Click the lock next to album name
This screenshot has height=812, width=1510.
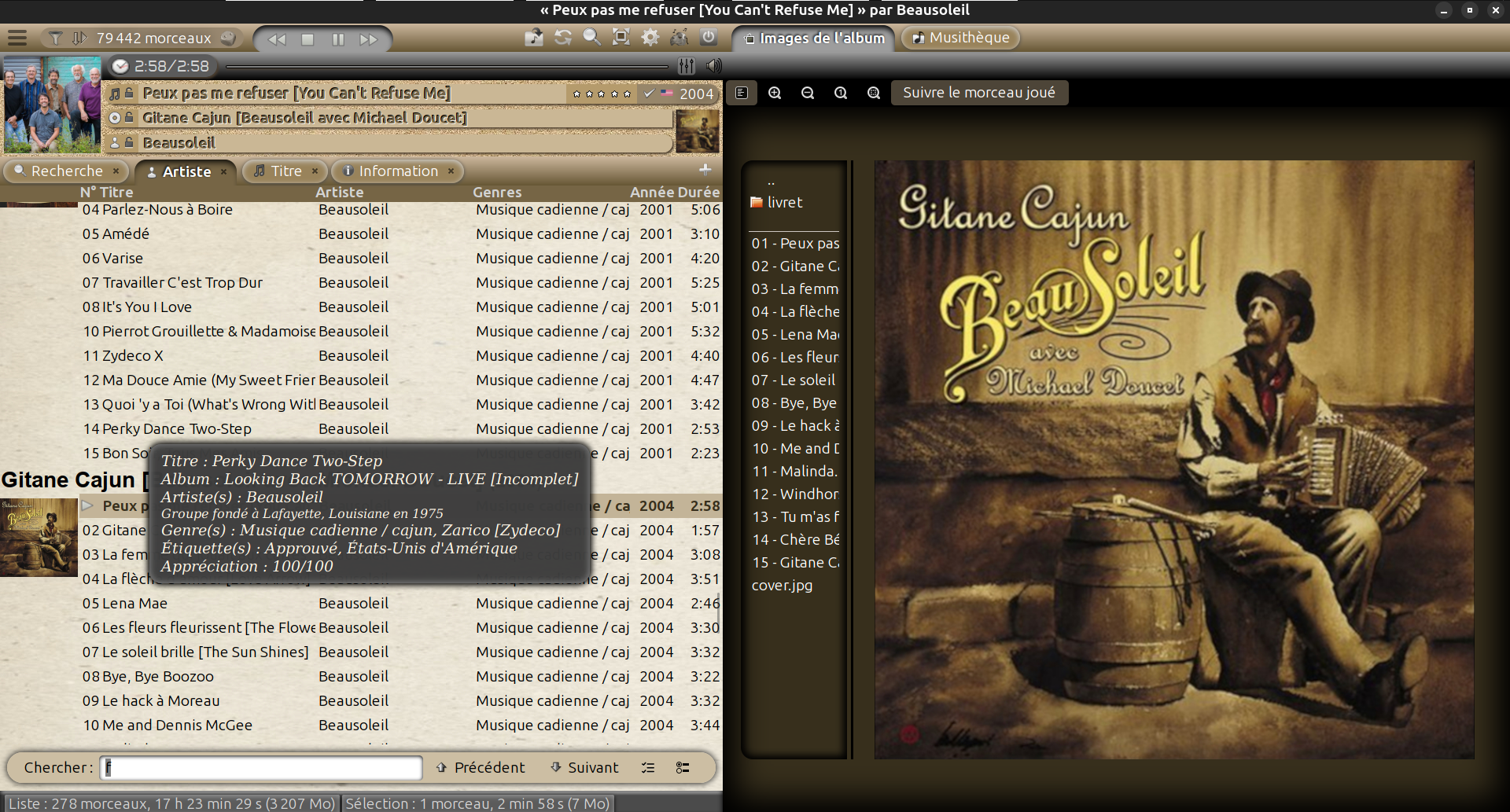(x=129, y=118)
